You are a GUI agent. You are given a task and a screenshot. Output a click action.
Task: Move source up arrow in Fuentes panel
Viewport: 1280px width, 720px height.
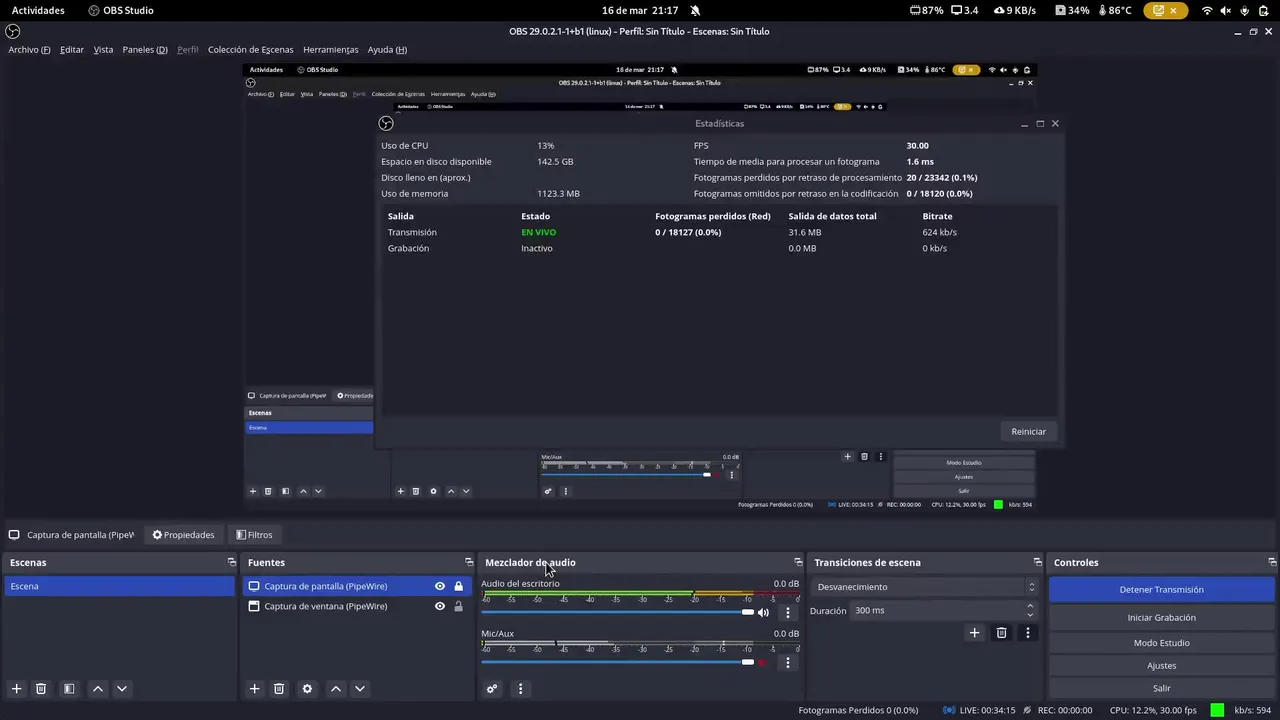pyautogui.click(x=335, y=688)
